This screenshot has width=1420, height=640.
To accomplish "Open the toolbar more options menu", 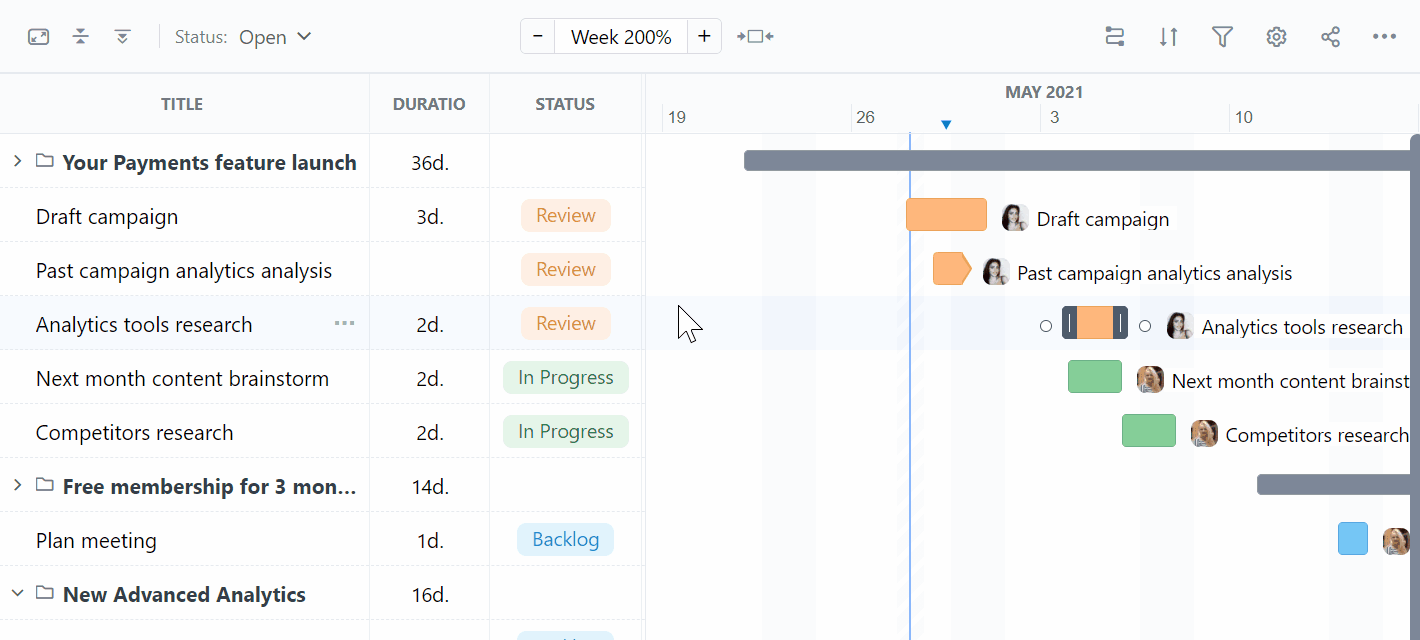I will 1384,37.
